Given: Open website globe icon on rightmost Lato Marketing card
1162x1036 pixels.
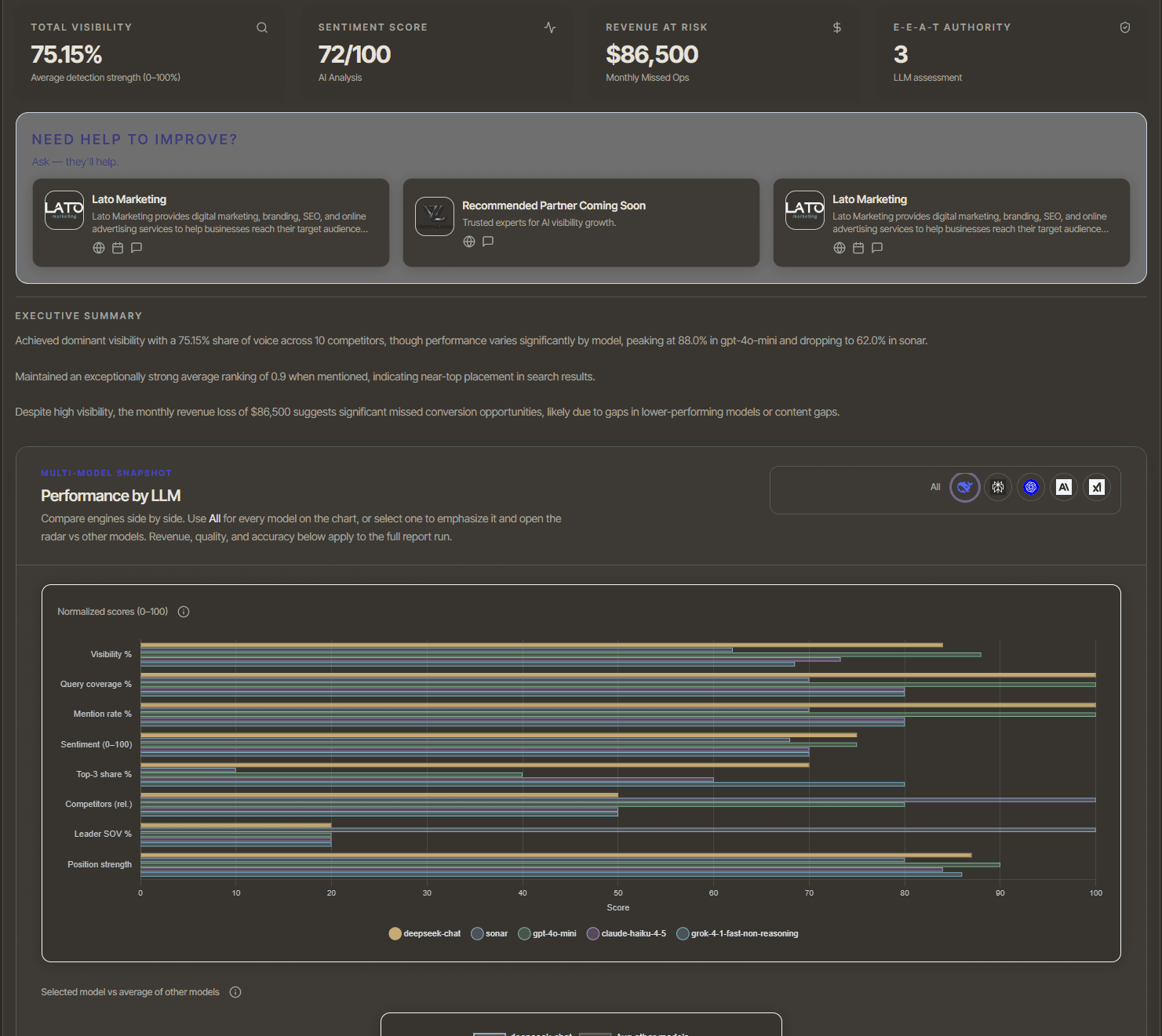Looking at the screenshot, I should point(840,248).
